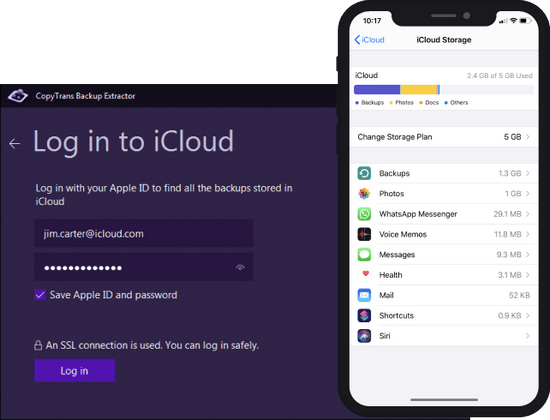Tap the WhatsApp Messenger icon

[x=364, y=214]
